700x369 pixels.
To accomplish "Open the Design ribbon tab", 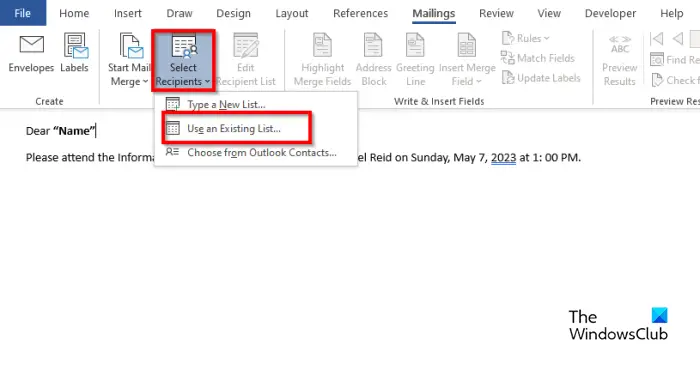I will point(233,13).
